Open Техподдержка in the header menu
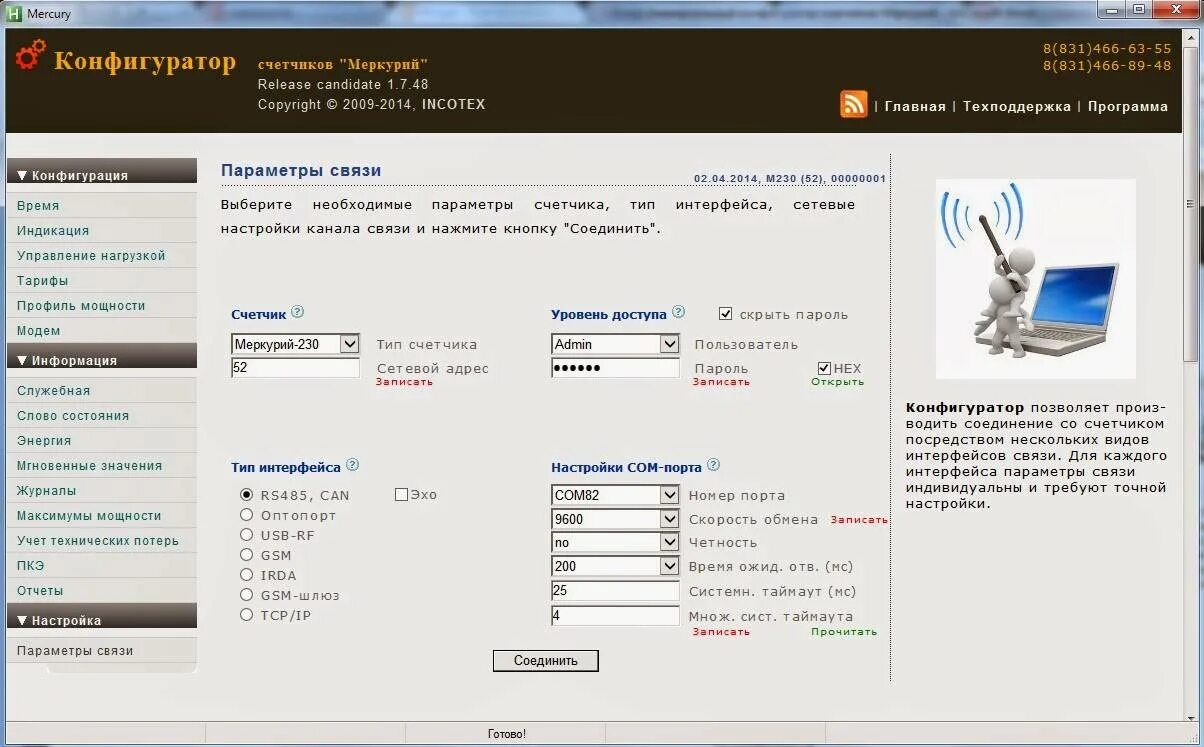The height and width of the screenshot is (747, 1204). (1016, 105)
